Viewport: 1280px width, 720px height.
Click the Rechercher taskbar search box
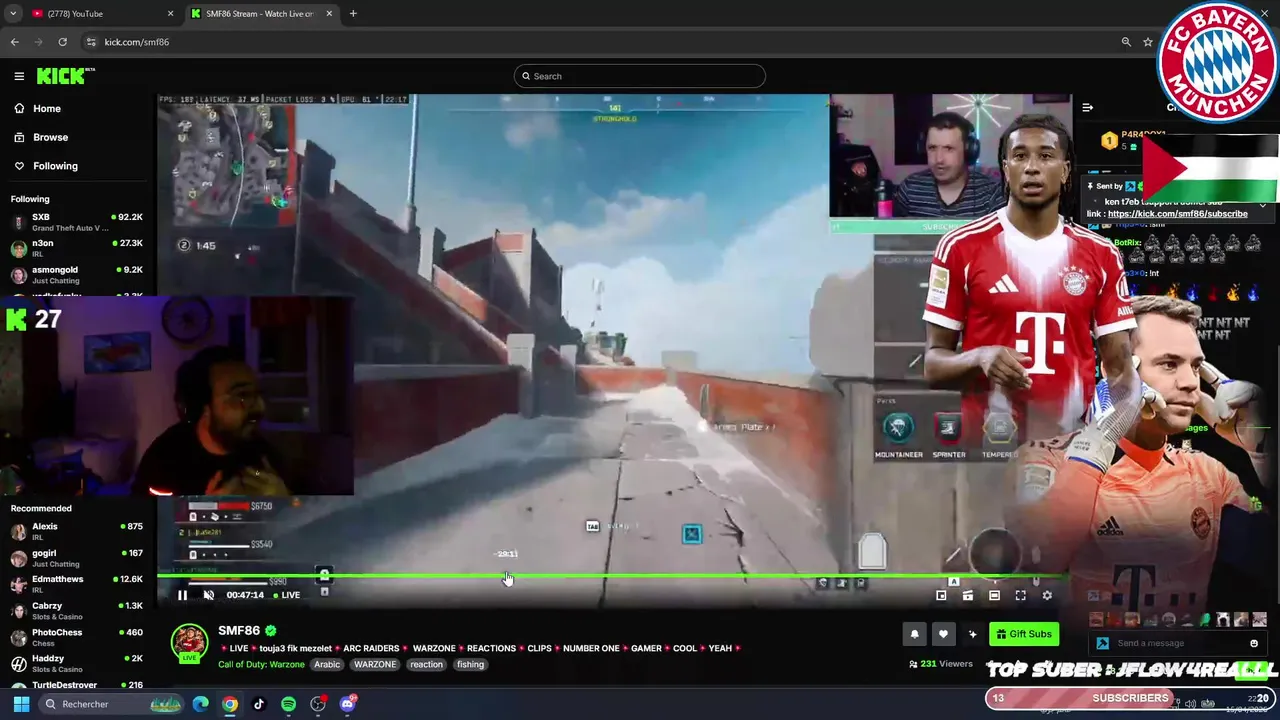click(110, 704)
